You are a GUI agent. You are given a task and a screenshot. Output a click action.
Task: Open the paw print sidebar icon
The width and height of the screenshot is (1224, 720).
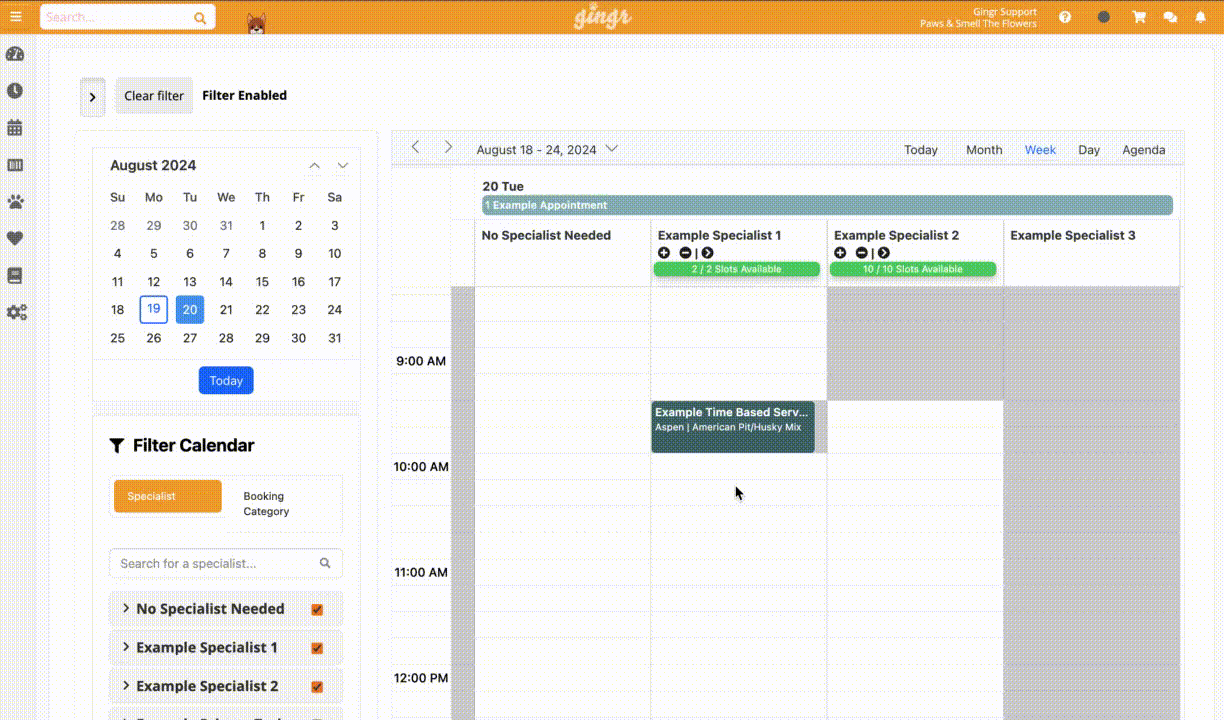(15, 201)
